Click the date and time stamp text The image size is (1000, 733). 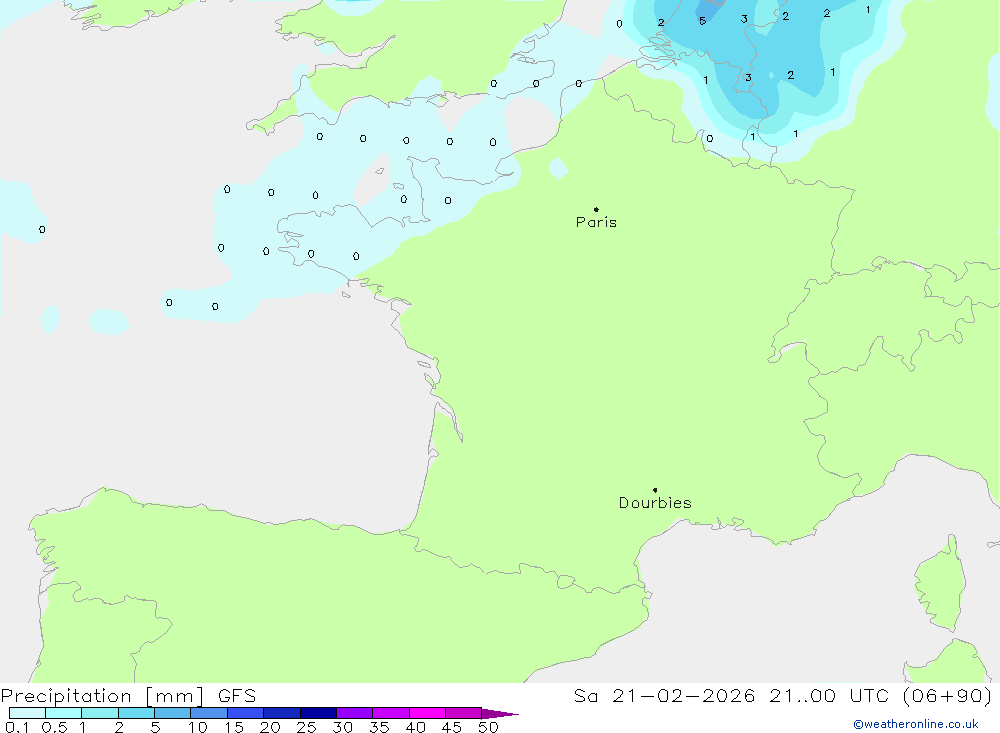tap(783, 696)
